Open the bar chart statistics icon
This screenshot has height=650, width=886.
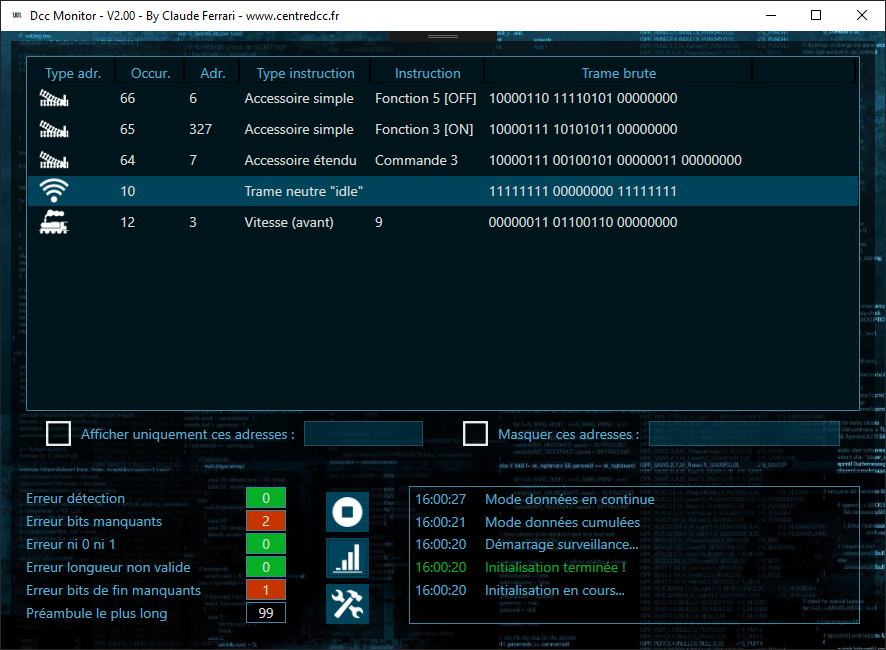pos(347,558)
